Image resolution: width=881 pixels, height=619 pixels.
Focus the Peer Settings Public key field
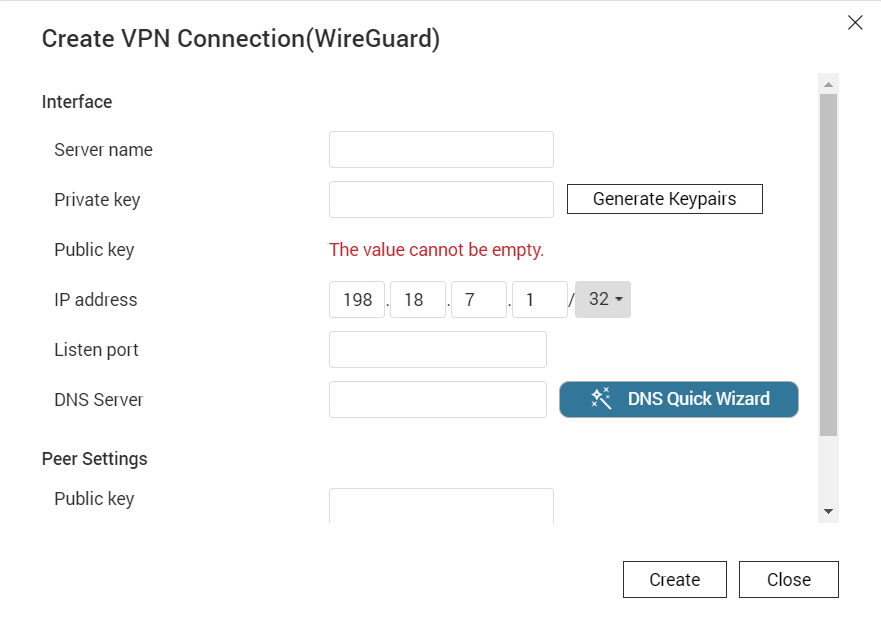pos(441,505)
